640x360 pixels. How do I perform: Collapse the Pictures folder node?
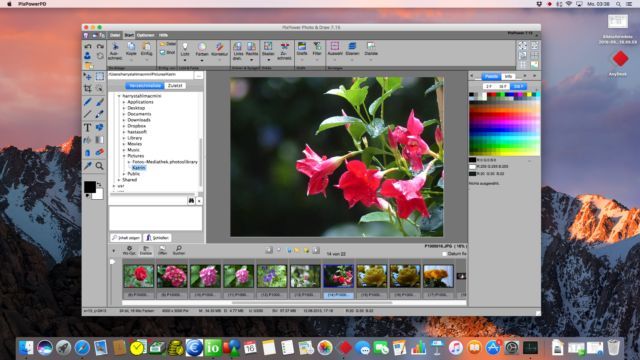click(x=124, y=156)
